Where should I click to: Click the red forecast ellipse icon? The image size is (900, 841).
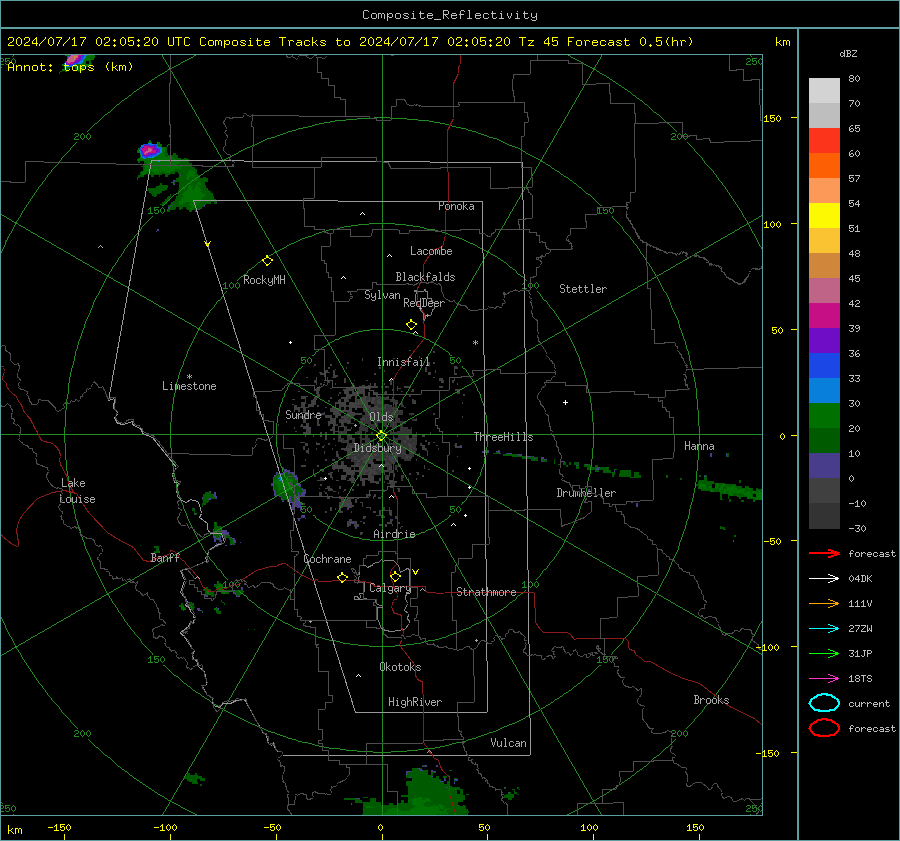(x=824, y=728)
